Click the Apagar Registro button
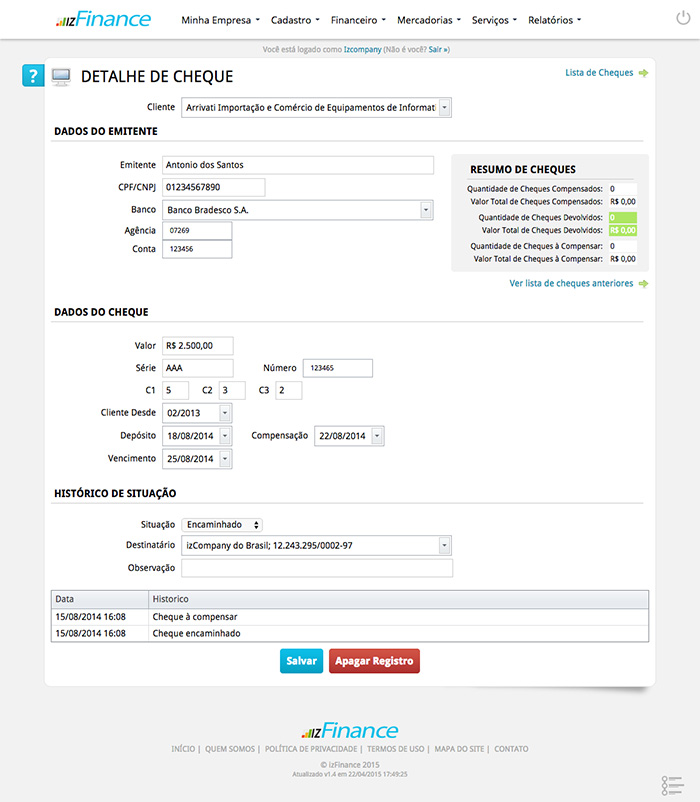The height and width of the screenshot is (802, 700). coord(374,661)
